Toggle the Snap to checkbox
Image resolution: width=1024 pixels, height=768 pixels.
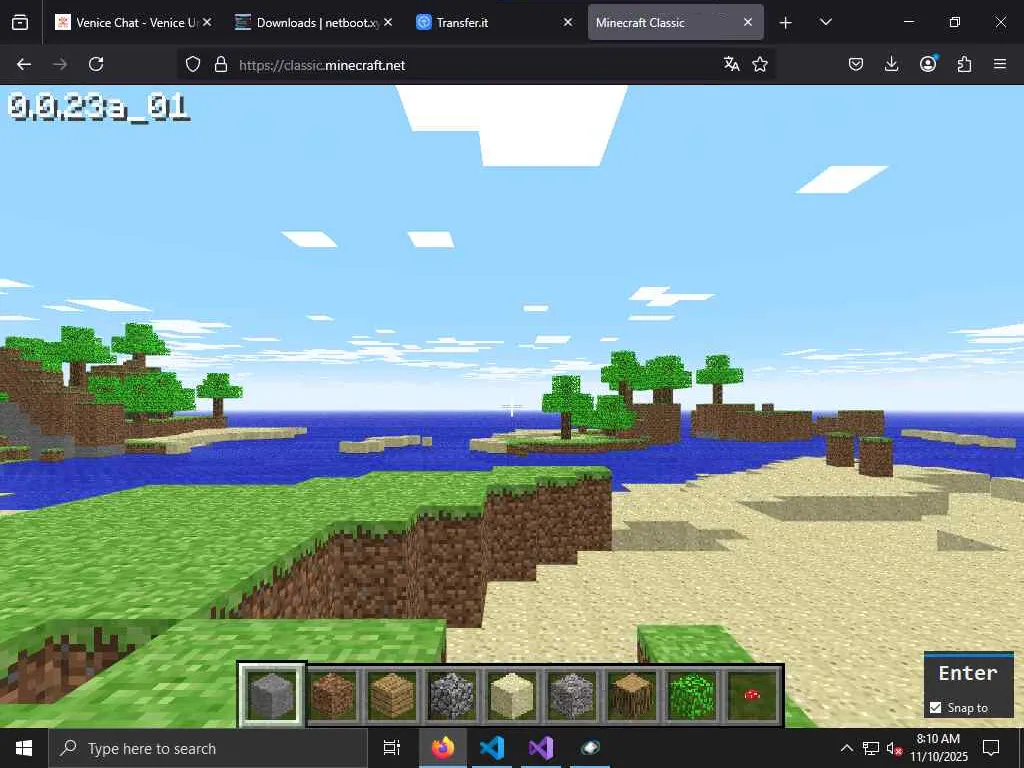[936, 708]
